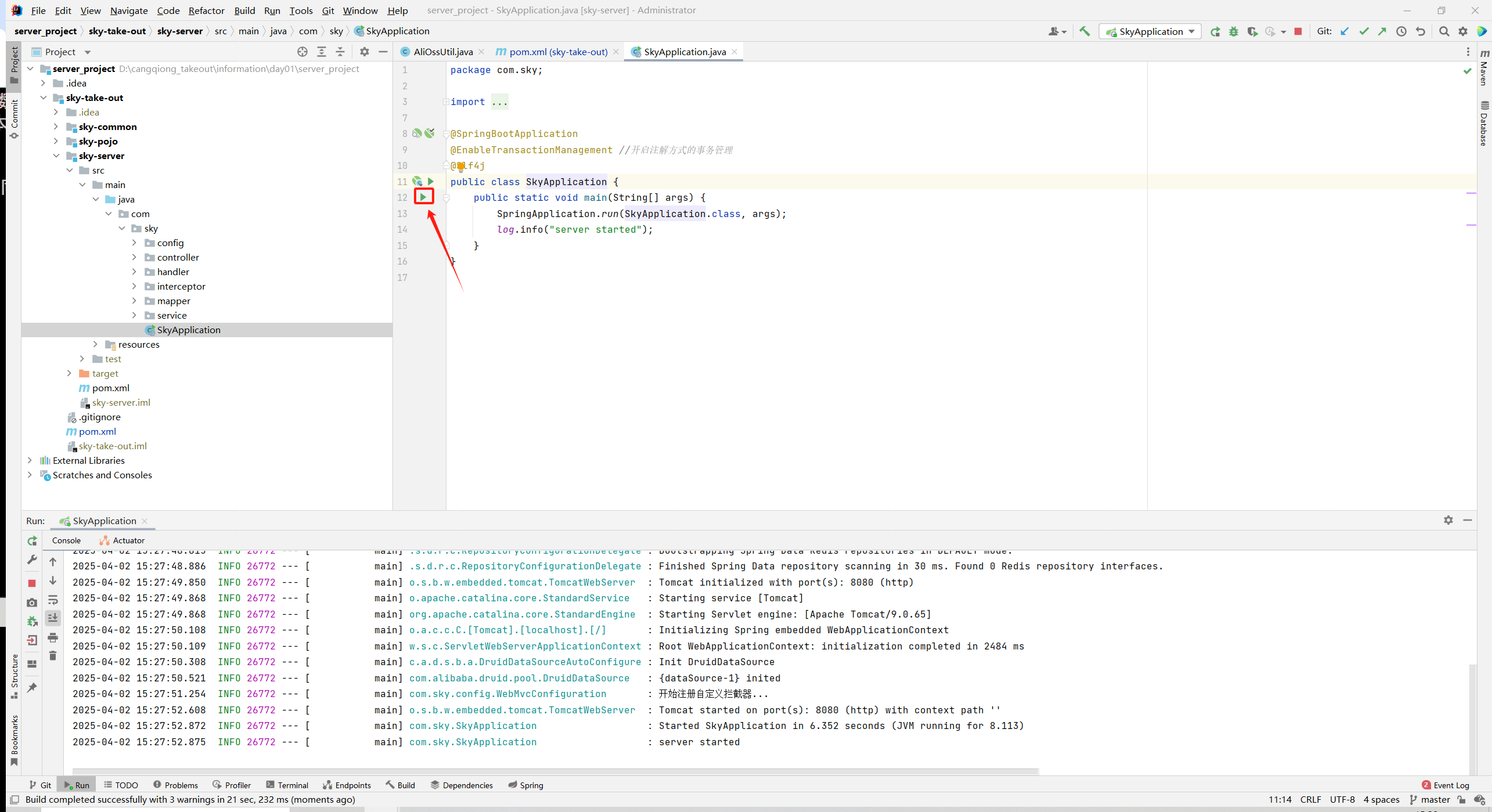
Task: Click the console clear all trash icon
Action: [x=53, y=656]
